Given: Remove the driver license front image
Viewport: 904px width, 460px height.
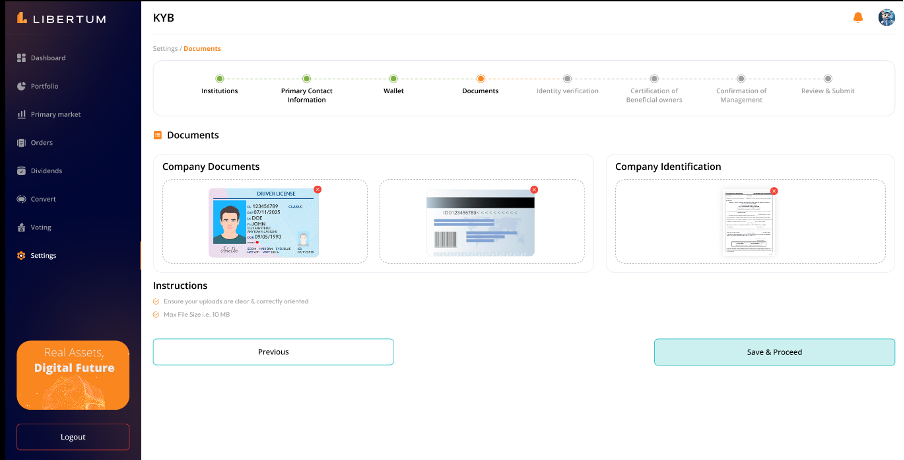Looking at the screenshot, I should point(317,189).
